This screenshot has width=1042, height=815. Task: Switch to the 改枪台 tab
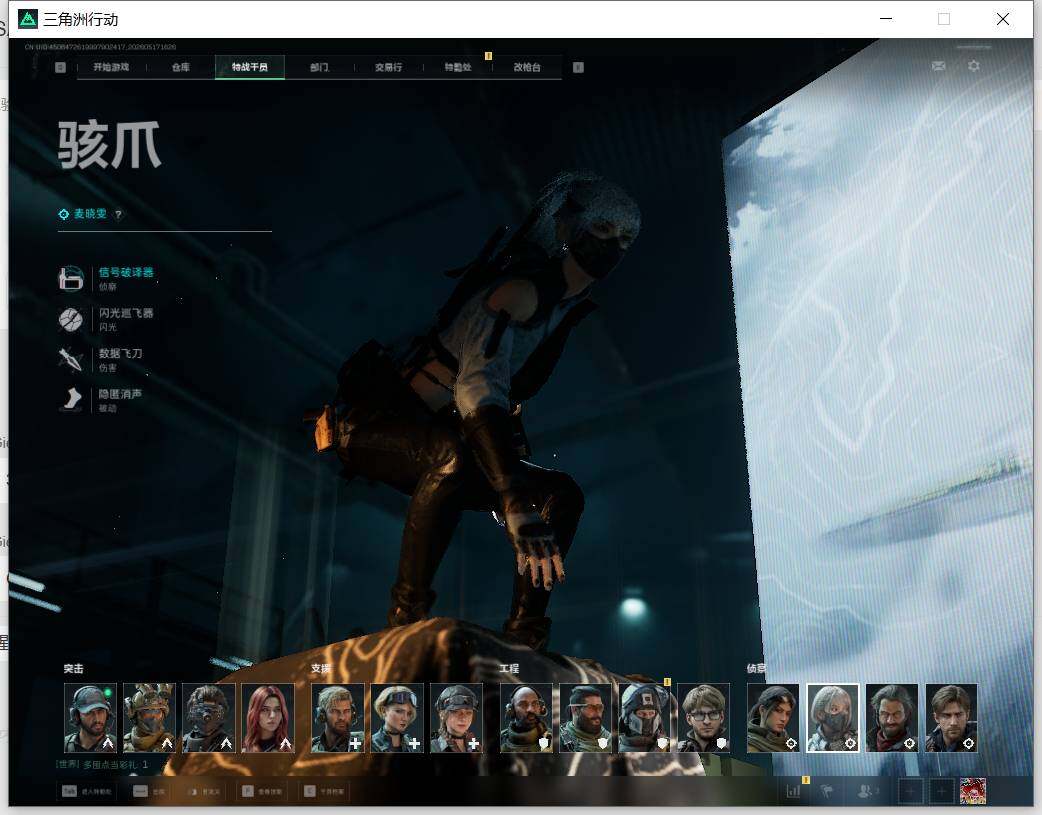527,67
